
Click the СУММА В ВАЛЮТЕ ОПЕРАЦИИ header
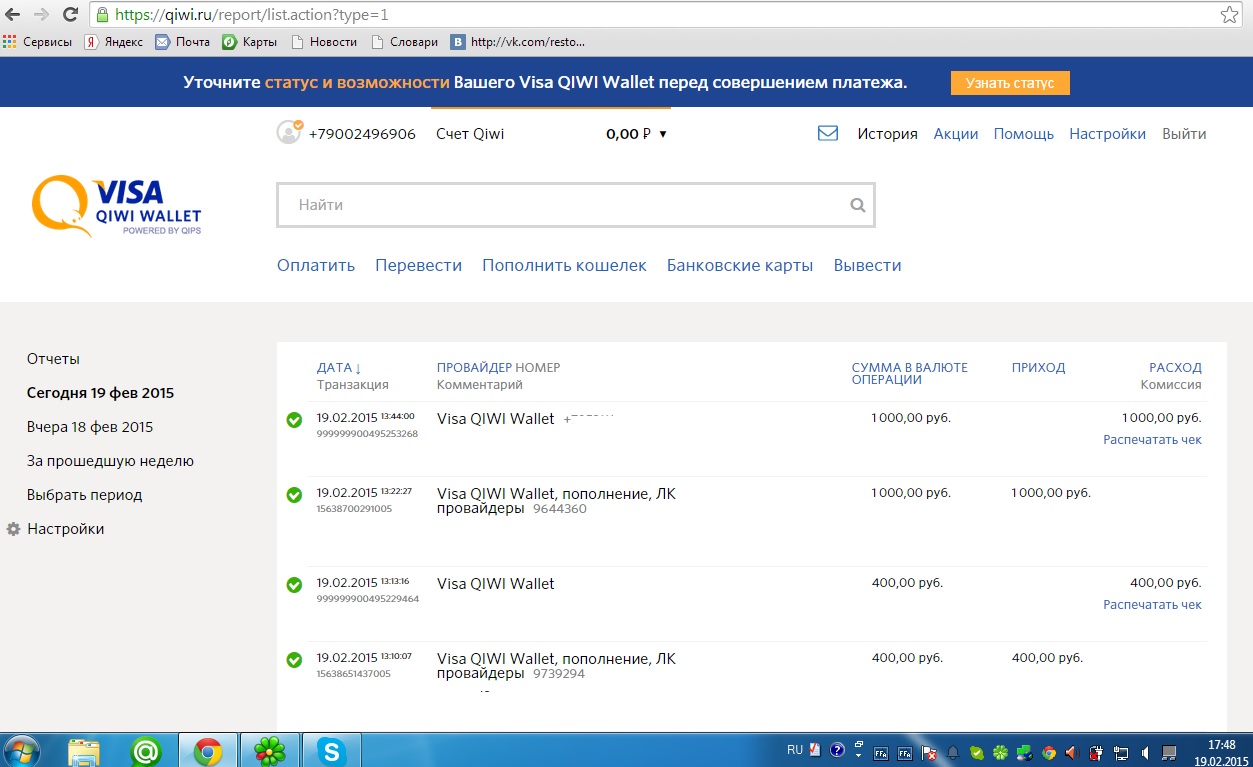tap(910, 373)
